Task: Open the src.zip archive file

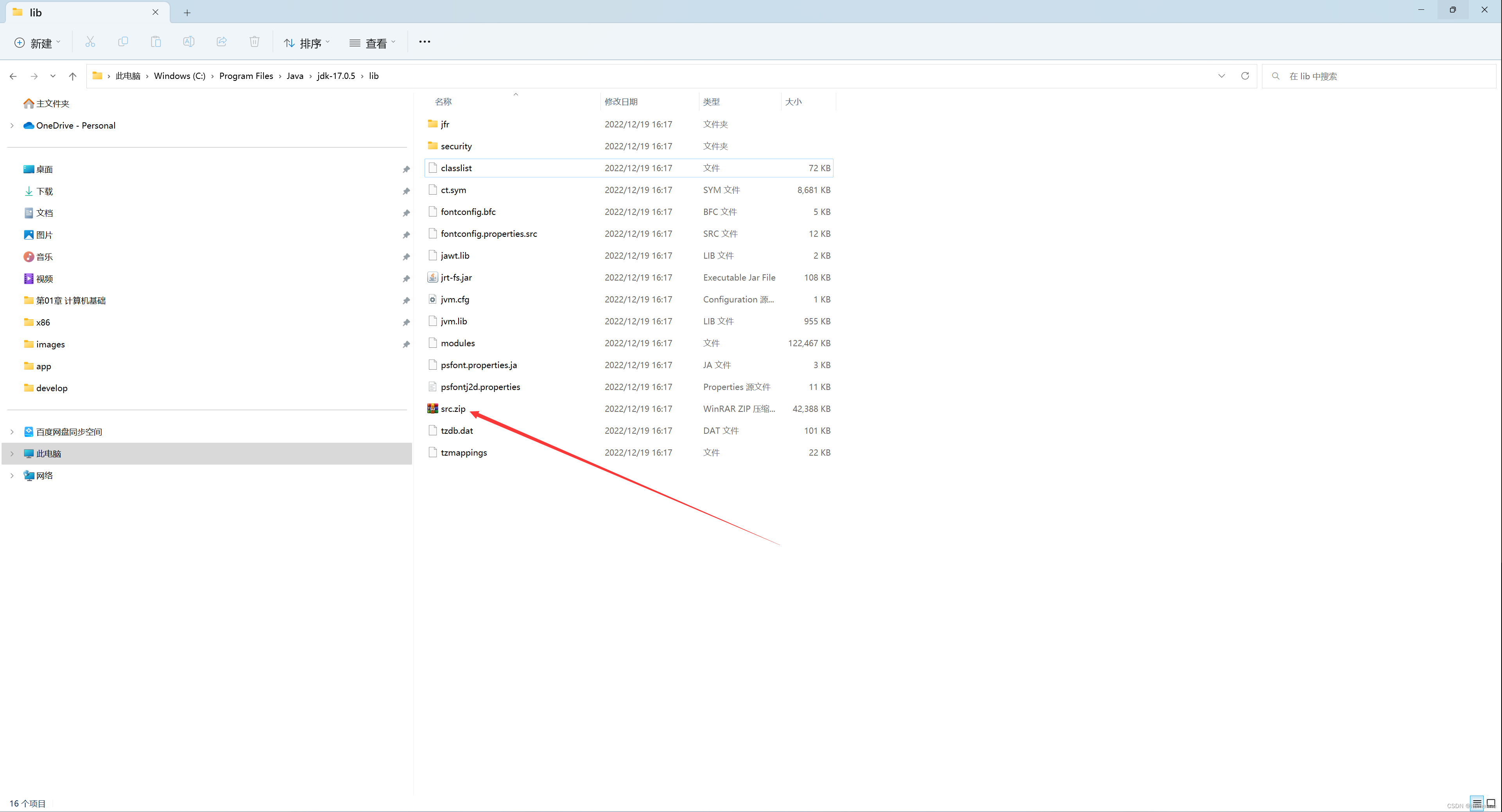Action: click(x=452, y=408)
